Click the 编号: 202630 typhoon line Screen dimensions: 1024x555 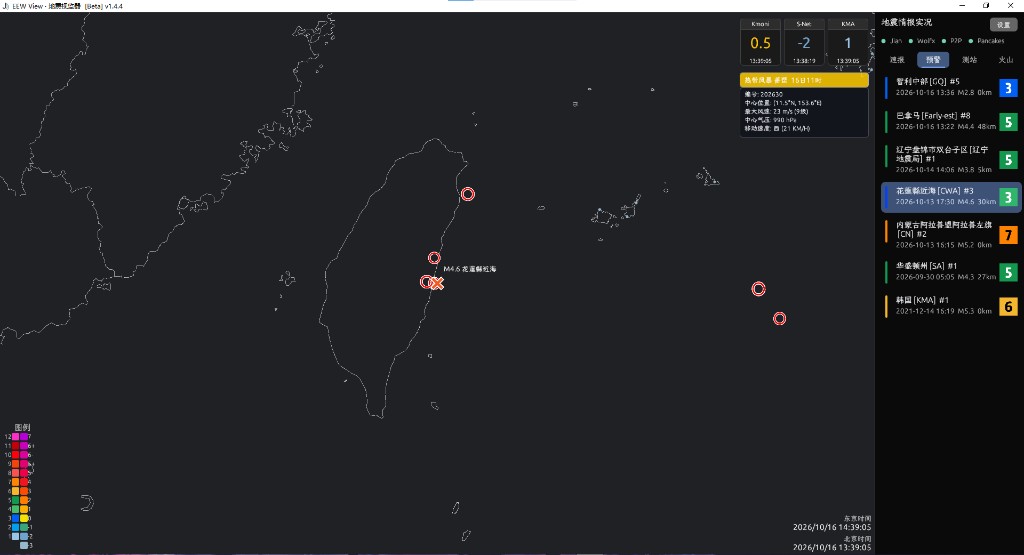point(763,94)
